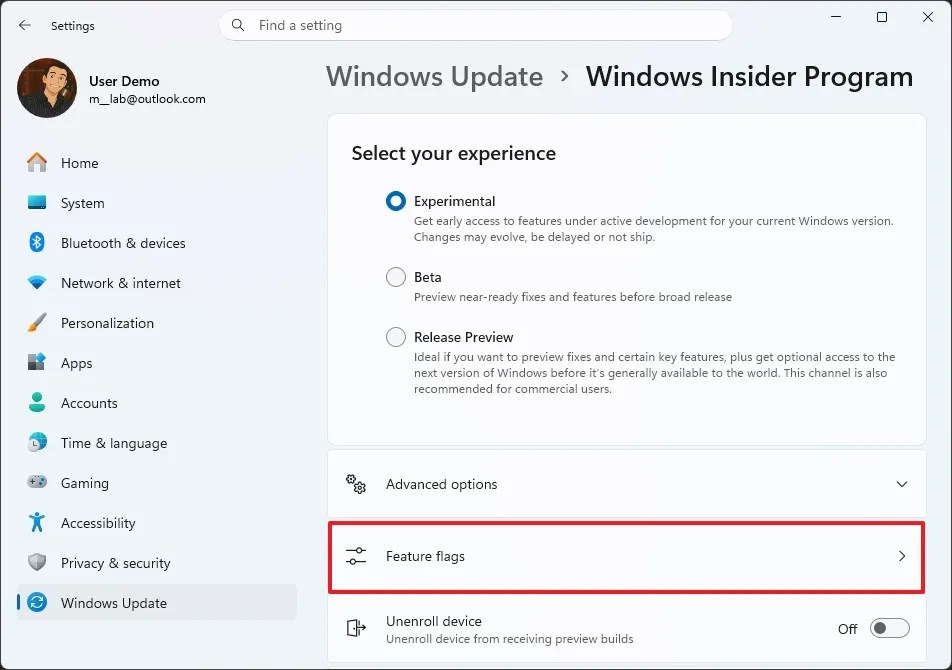This screenshot has height=670, width=952.
Task: Open System settings in sidebar
Action: [x=157, y=203]
